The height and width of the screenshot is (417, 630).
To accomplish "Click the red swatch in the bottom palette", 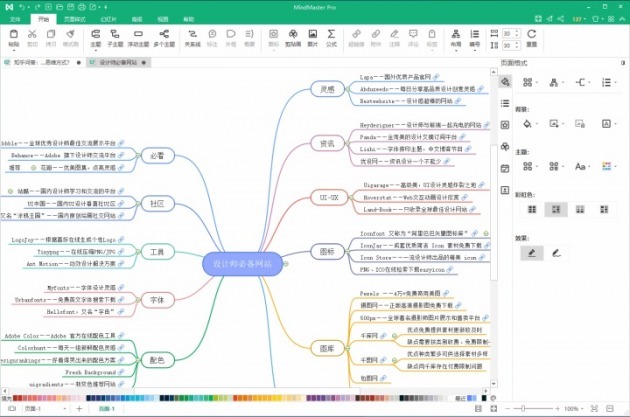I will tap(21, 398).
